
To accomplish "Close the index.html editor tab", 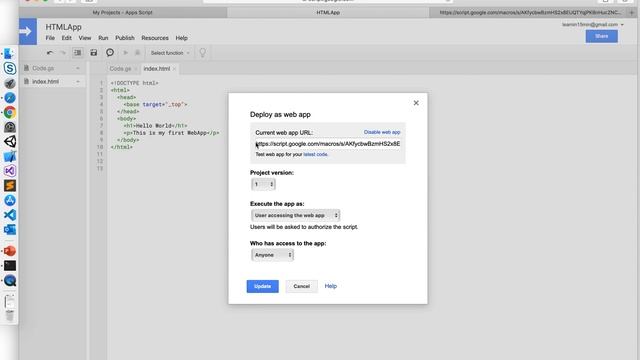I will 174,69.
